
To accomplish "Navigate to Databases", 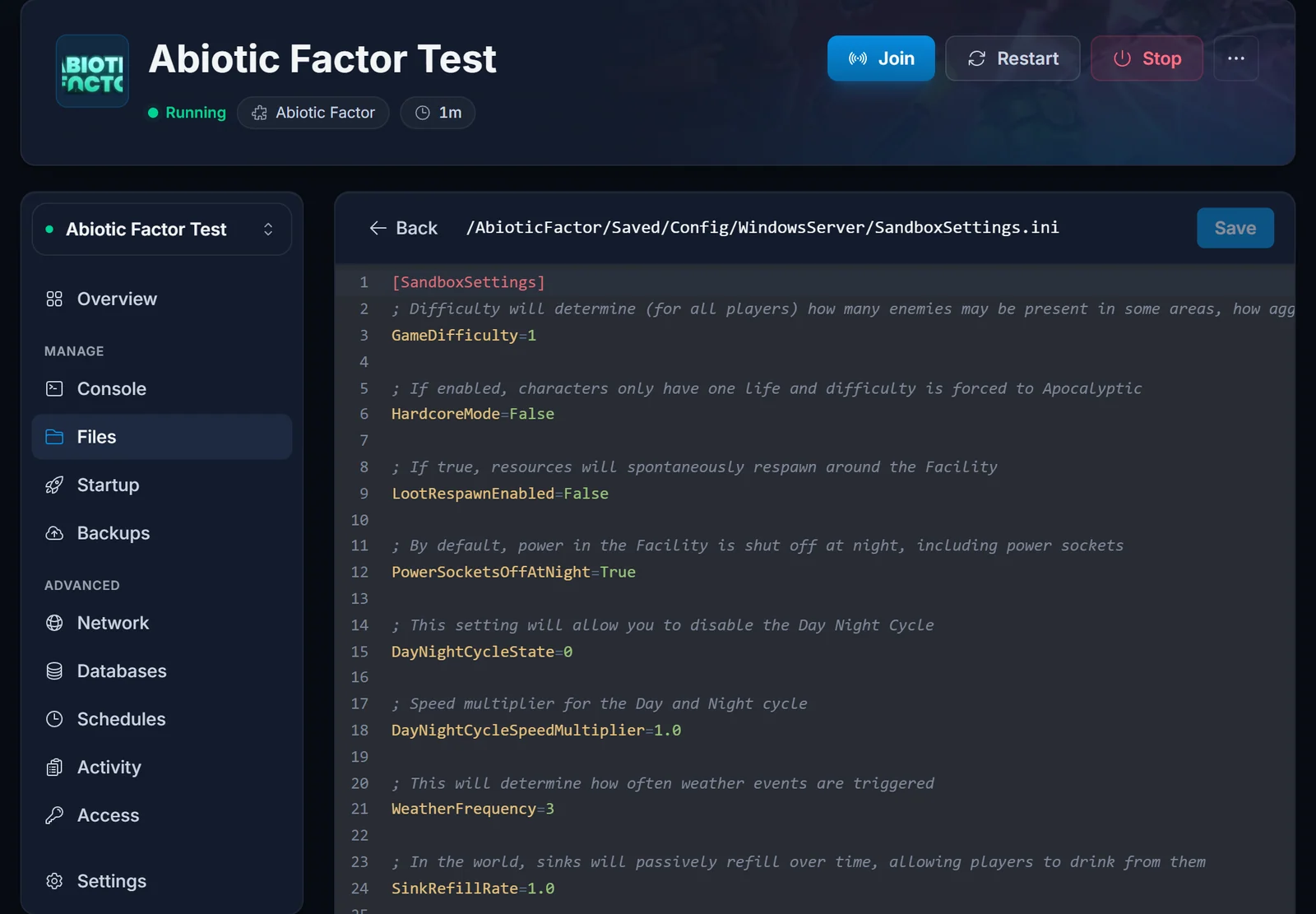I will click(162, 671).
